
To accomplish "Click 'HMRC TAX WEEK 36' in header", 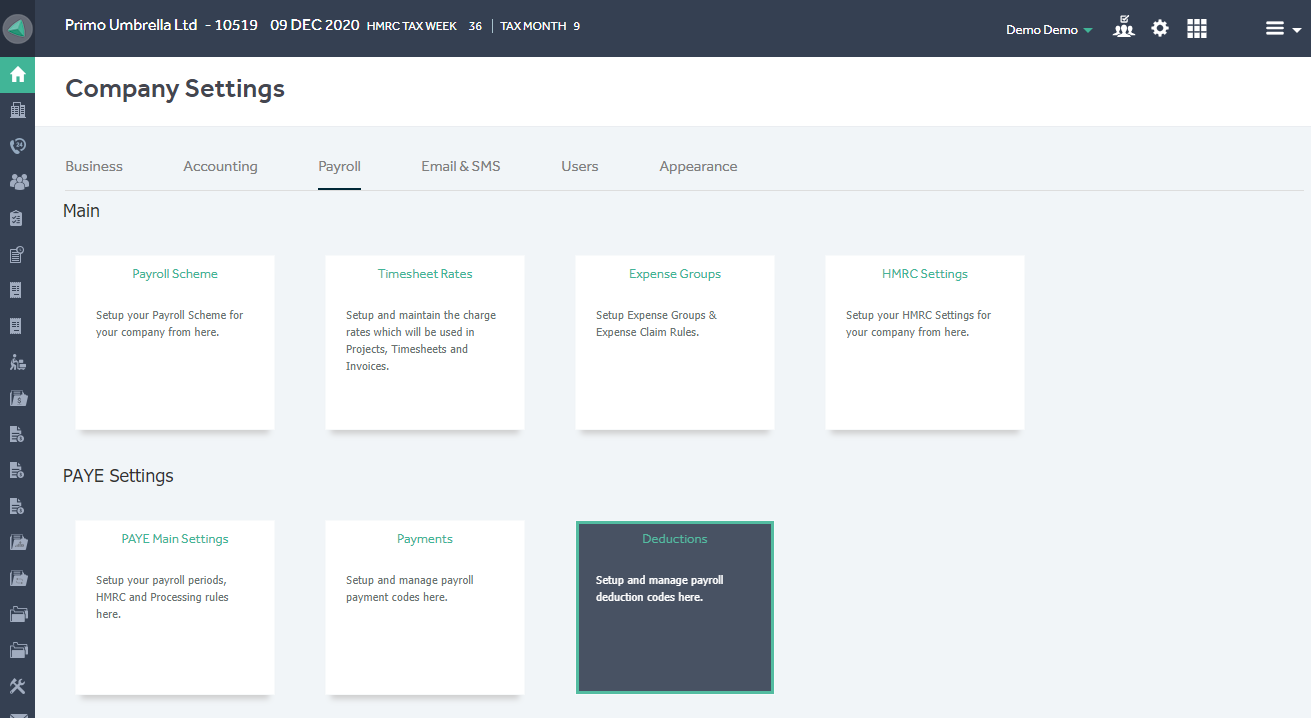I will point(424,26).
